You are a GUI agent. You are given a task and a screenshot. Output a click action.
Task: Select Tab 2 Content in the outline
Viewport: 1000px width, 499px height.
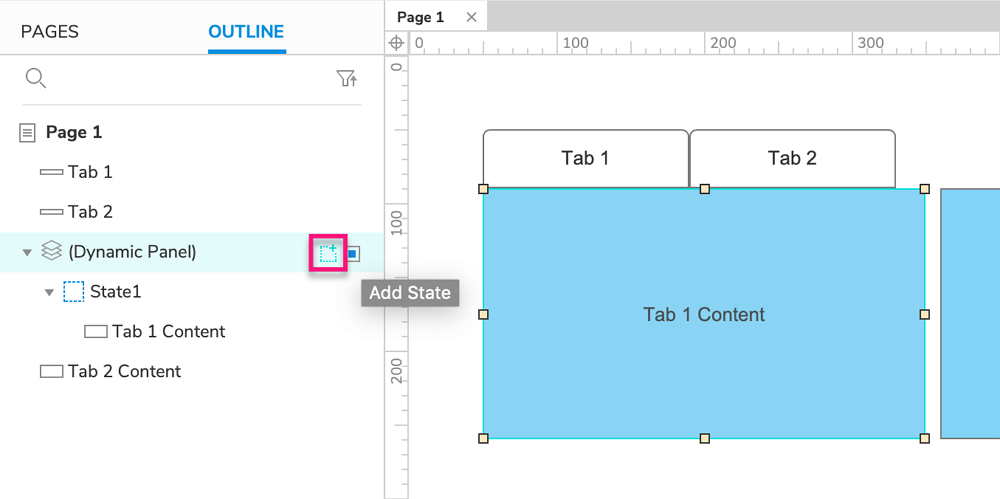124,372
